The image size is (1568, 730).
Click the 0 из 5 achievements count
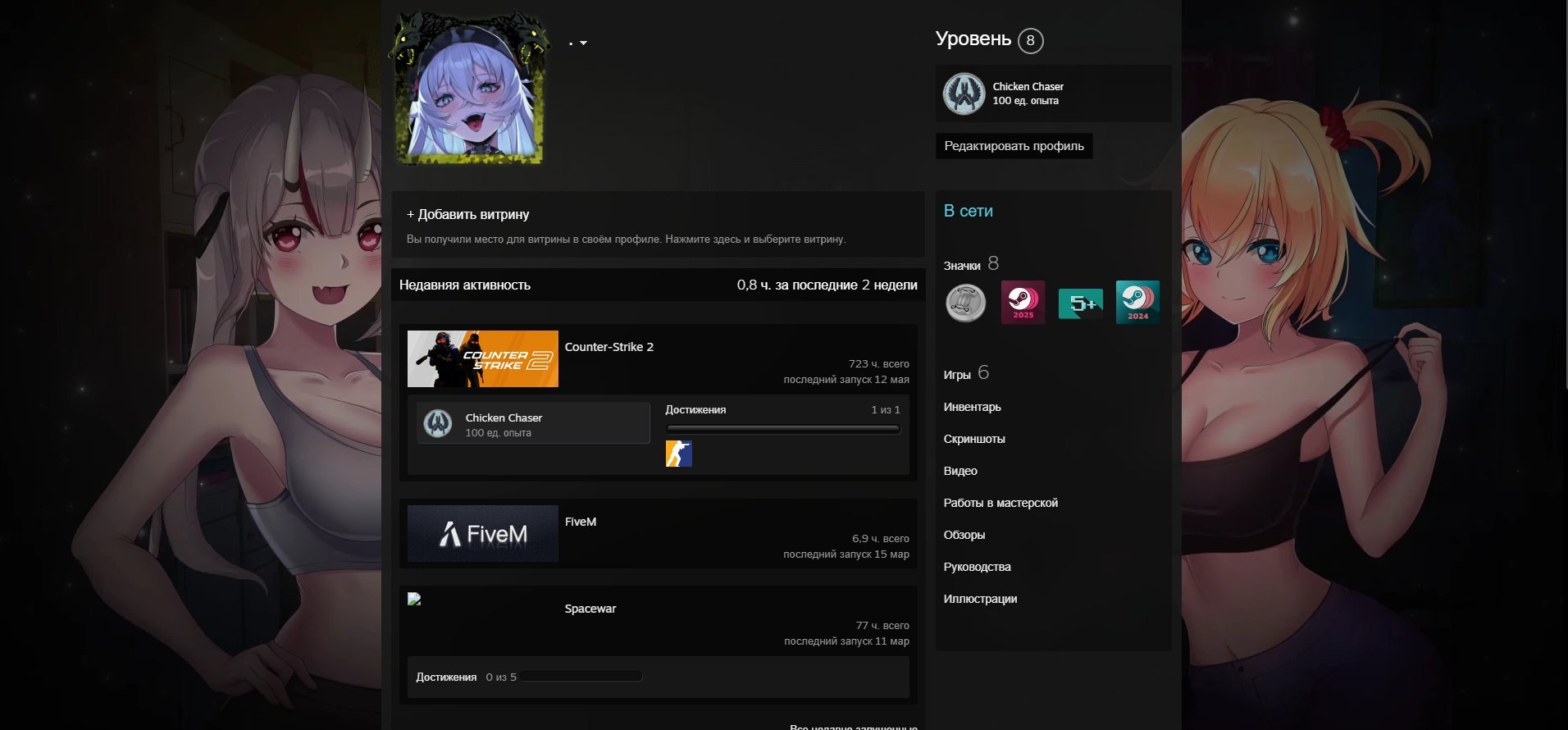pos(501,678)
